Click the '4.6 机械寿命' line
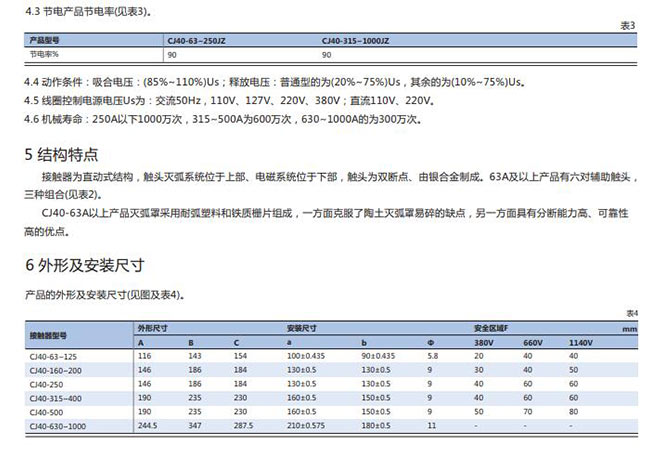The width and height of the screenshot is (650, 459). tap(224, 119)
